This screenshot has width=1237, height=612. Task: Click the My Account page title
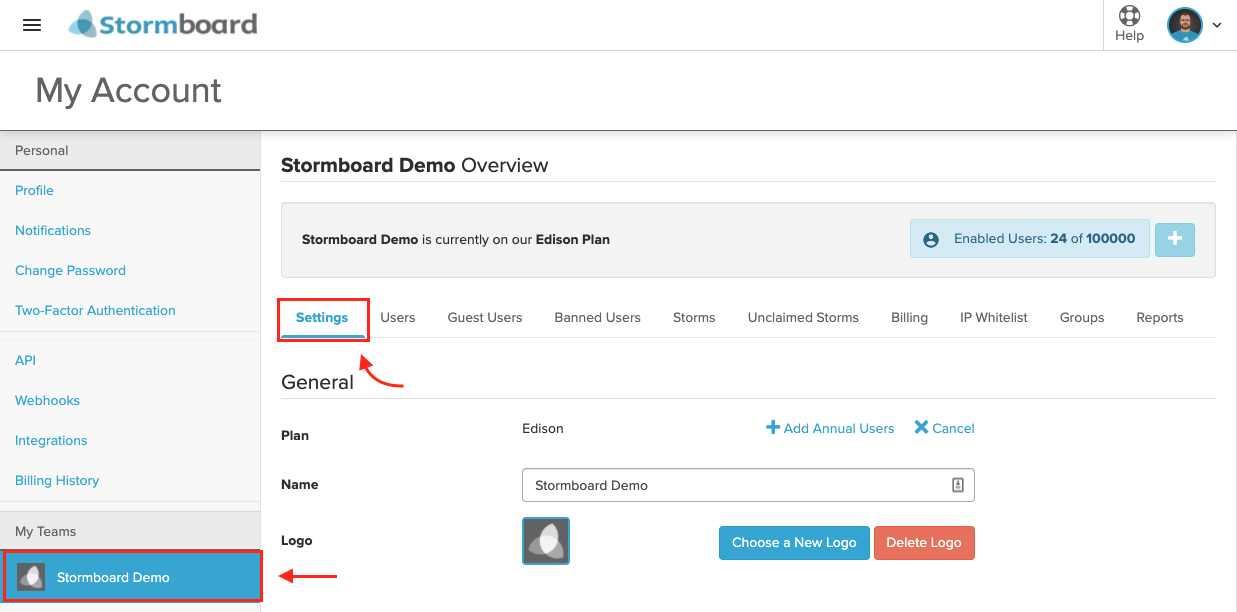pos(128,91)
